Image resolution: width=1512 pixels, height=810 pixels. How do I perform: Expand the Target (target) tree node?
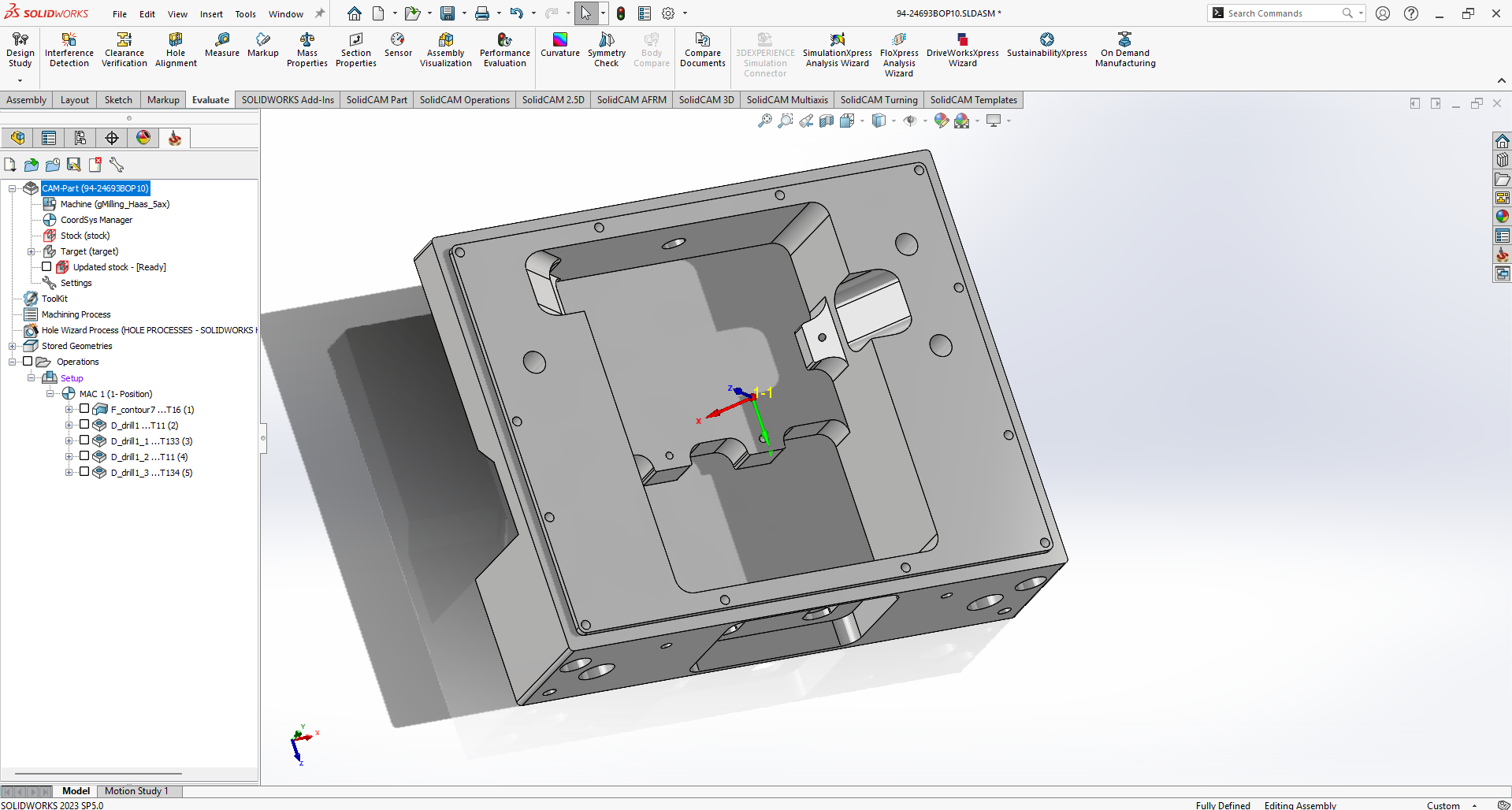tap(31, 251)
